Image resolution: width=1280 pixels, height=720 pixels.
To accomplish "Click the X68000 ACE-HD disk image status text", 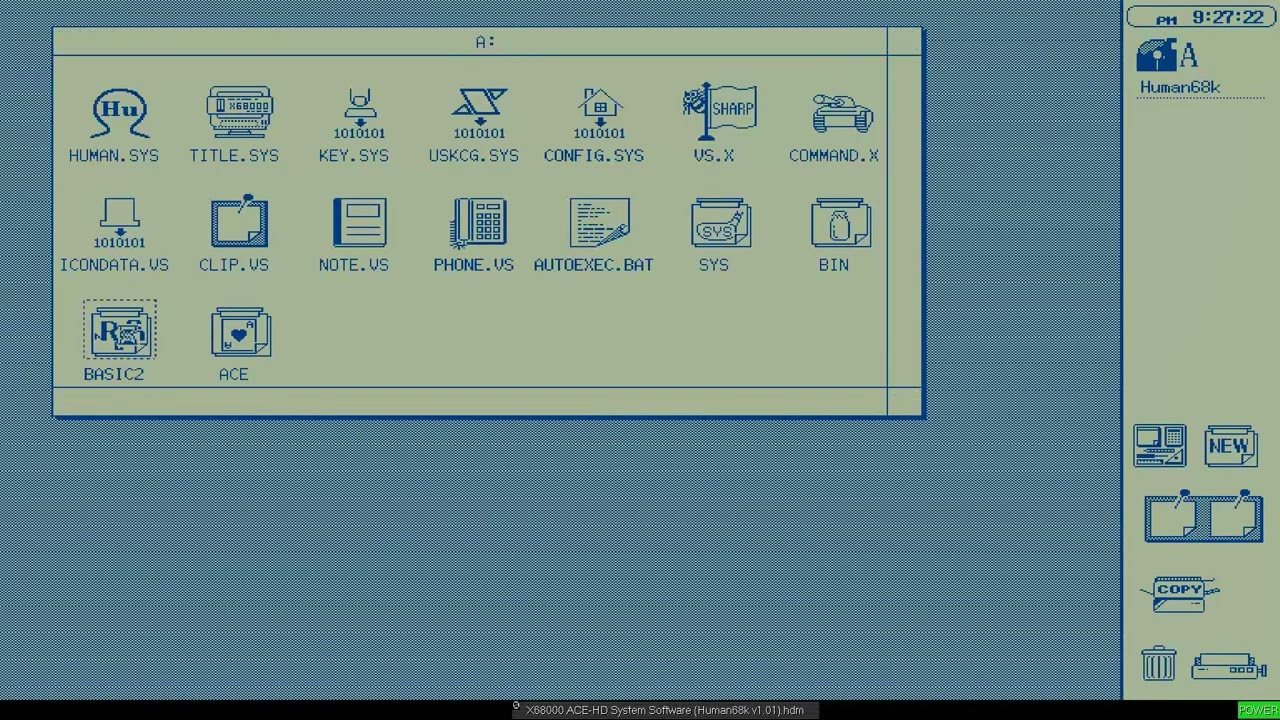I will [x=665, y=710].
